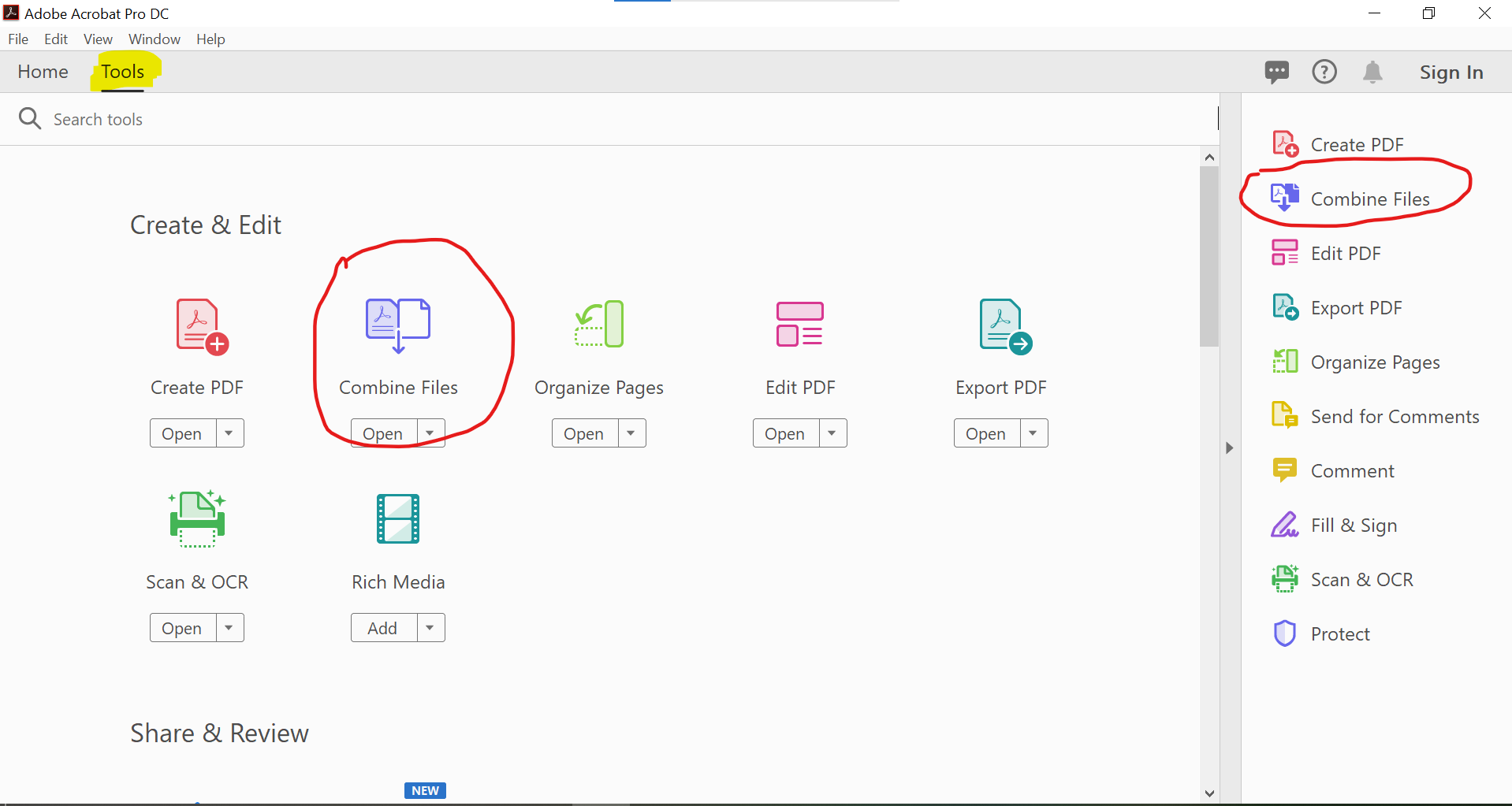Collapse the right tools pane with arrow

(x=1229, y=448)
